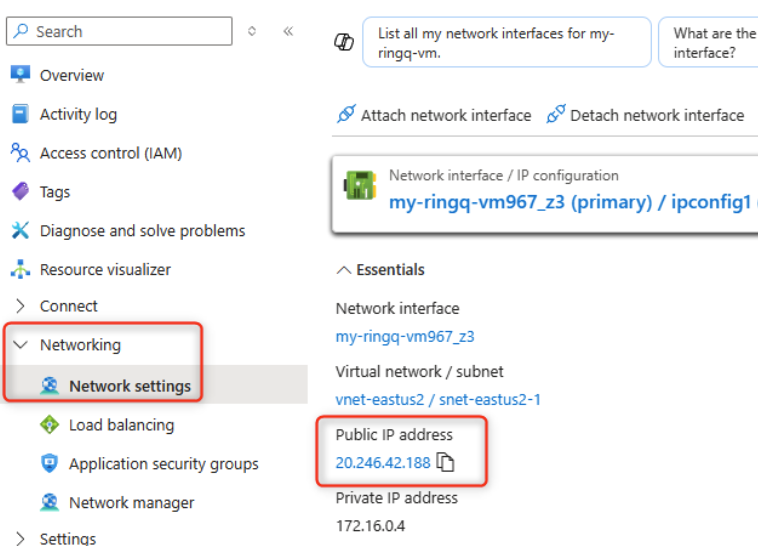
Task: Click Diagnose wrench icon
Action: tap(20, 230)
